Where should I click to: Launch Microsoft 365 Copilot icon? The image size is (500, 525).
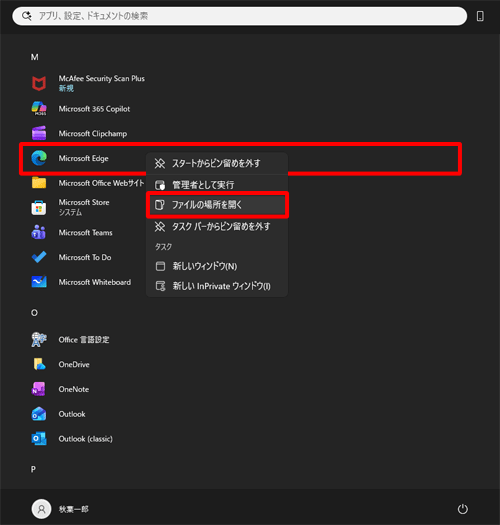click(x=39, y=108)
